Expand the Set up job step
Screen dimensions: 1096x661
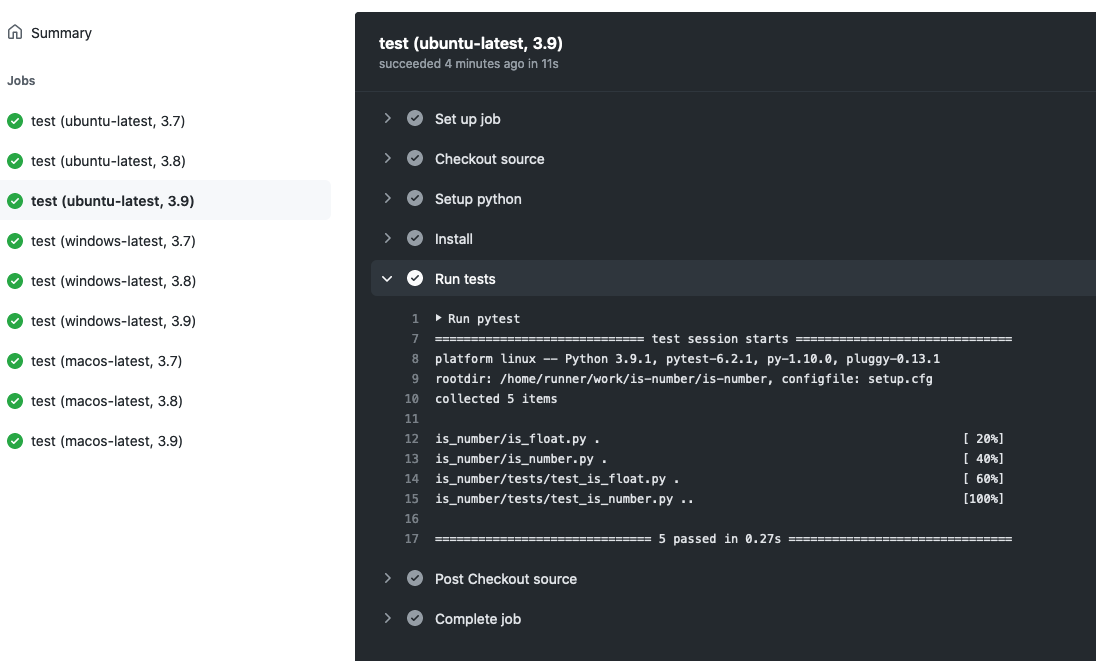388,118
